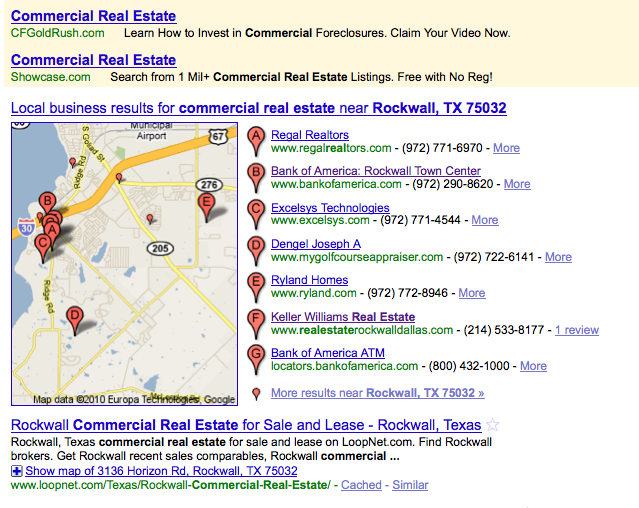639x508 pixels.
Task: Open Local business results near Rockwall heading
Action: pos(258,108)
